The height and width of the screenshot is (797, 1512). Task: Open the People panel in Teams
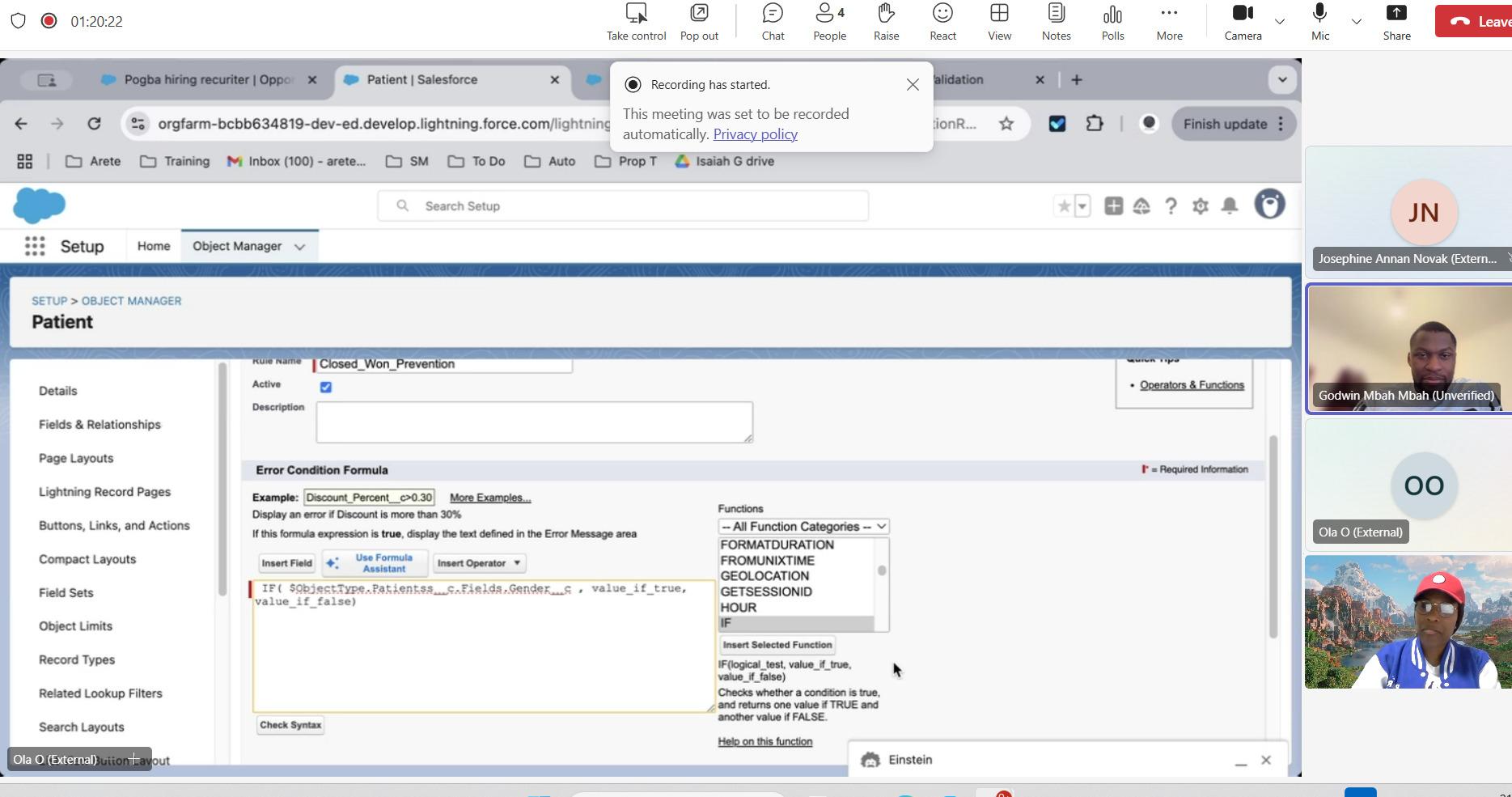[x=828, y=21]
